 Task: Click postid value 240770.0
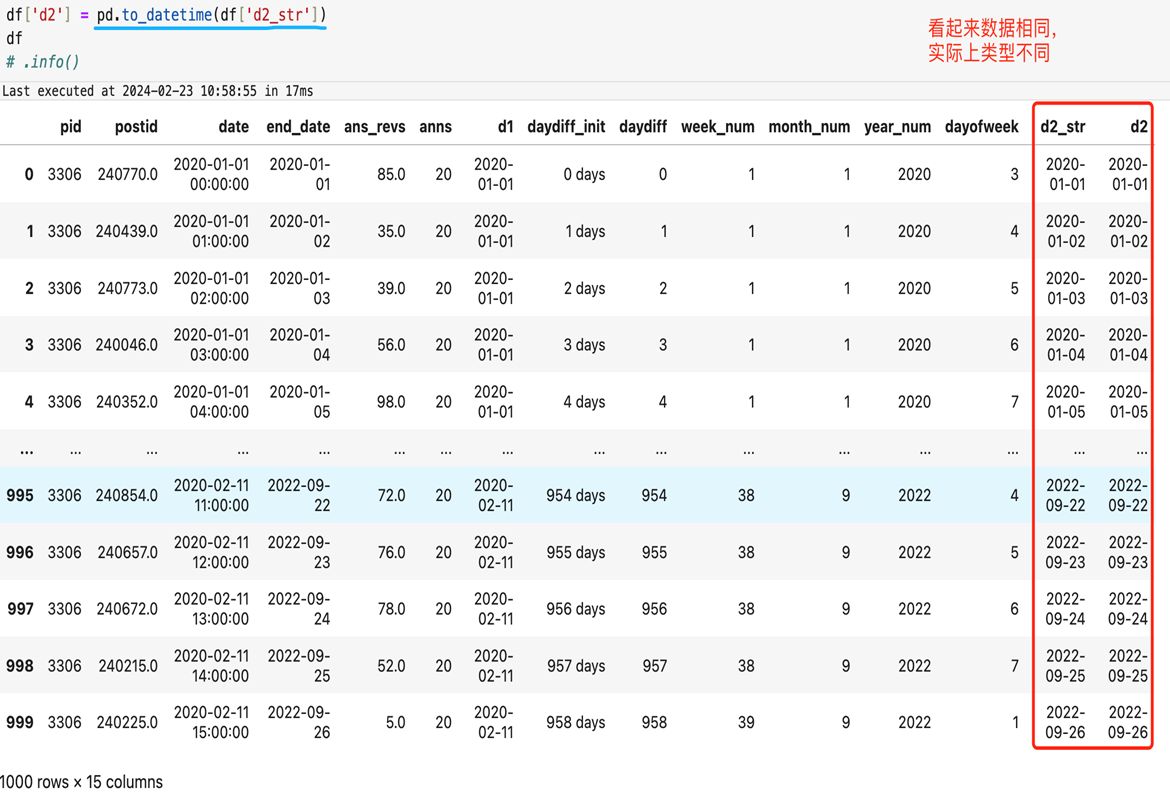point(128,175)
